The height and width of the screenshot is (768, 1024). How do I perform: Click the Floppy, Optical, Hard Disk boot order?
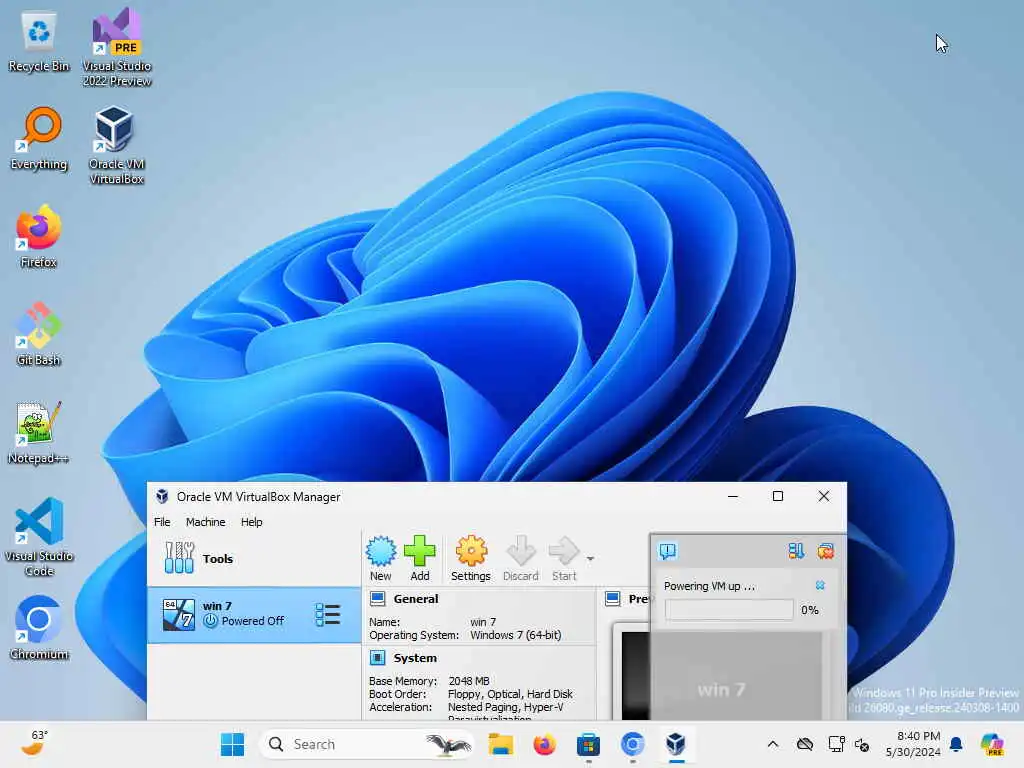[x=510, y=694]
